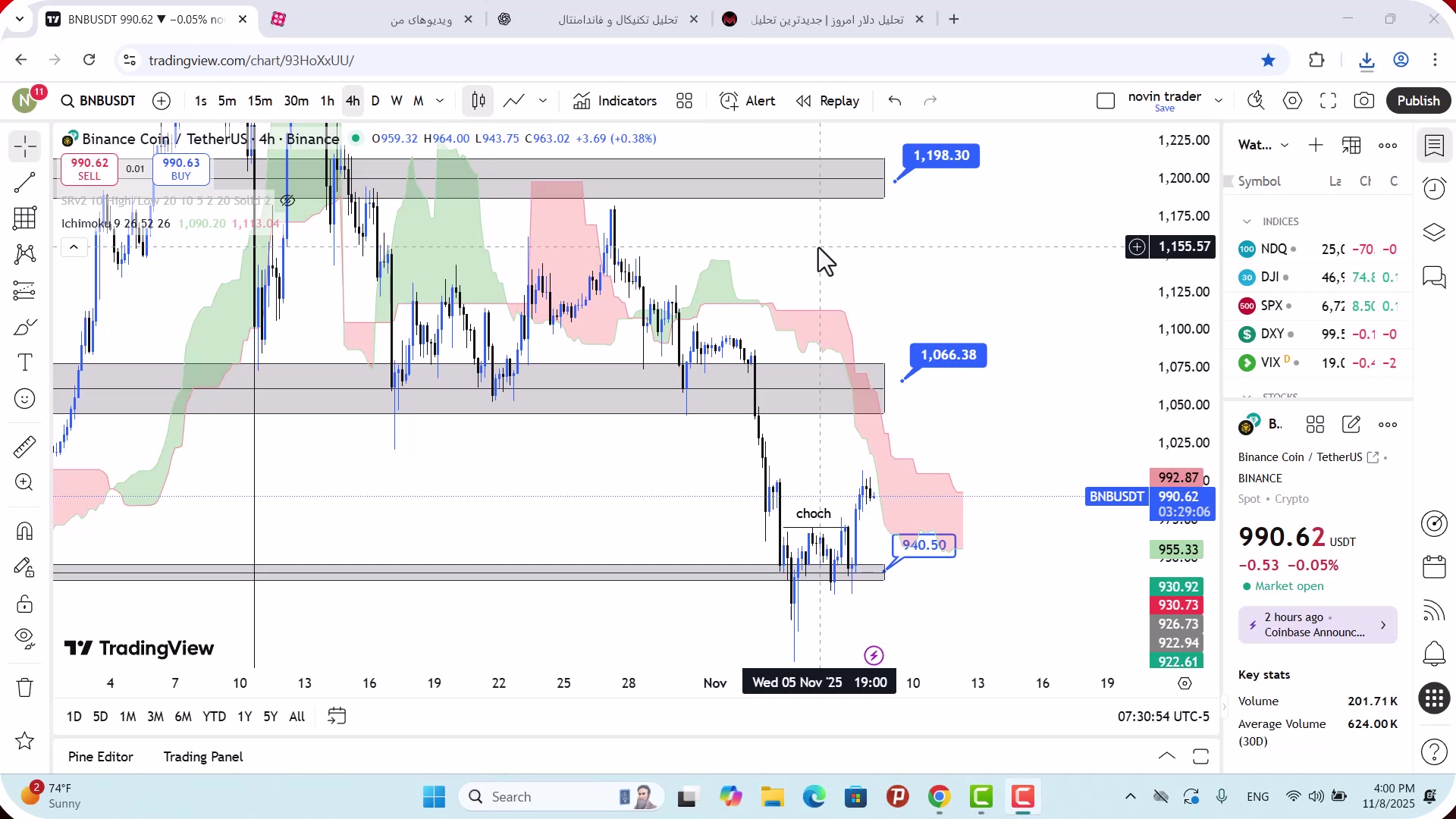Screen dimensions: 1456x819
Task: Add symbol to the watchlist
Action: click(x=1316, y=146)
